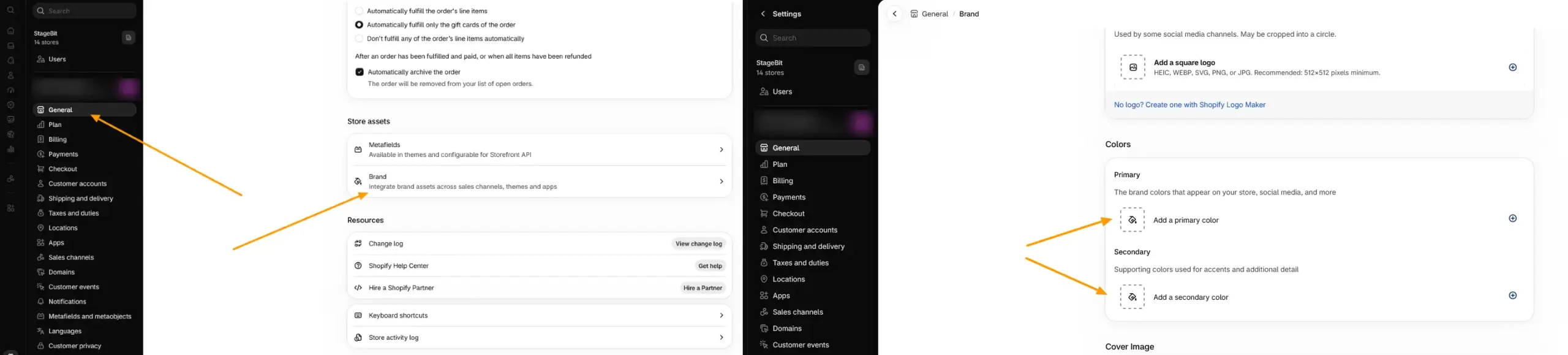
Task: Click the plus icon for Add a square logo
Action: 1512,67
